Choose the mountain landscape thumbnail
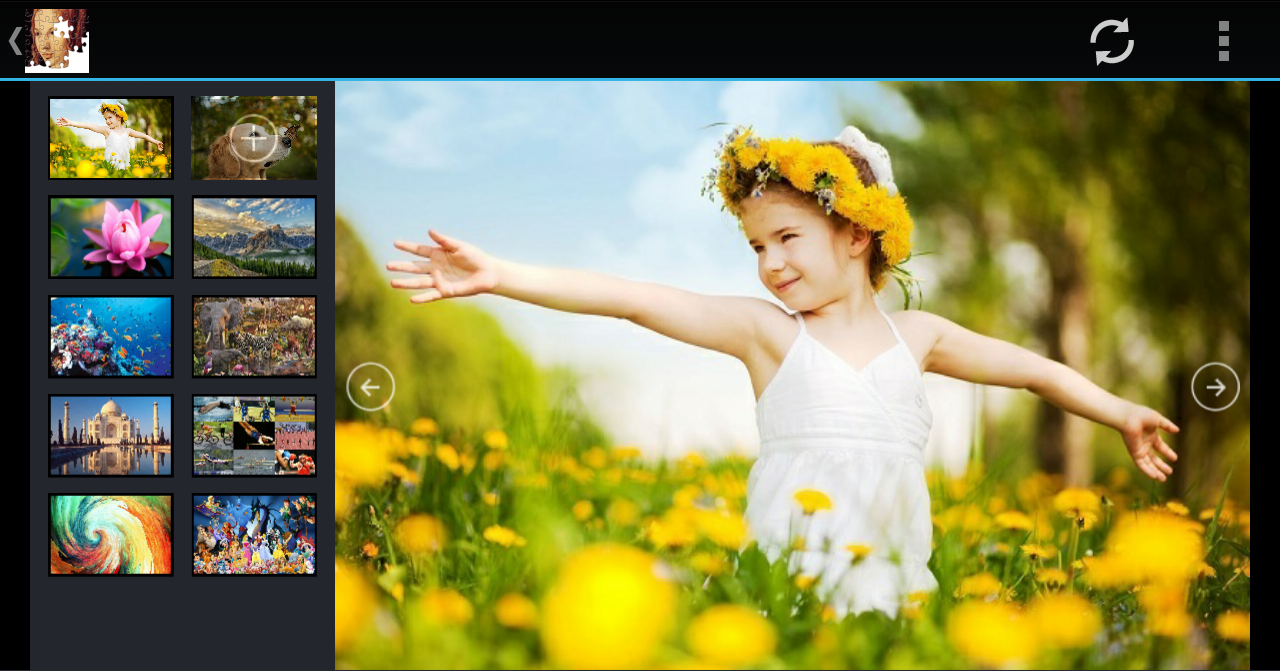Viewport: 1280px width, 671px height. [x=254, y=237]
